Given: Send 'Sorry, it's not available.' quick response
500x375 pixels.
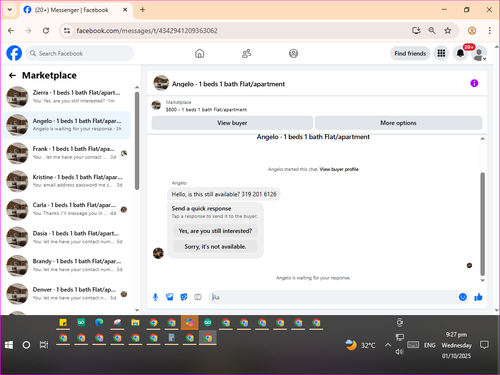Looking at the screenshot, I should pyautogui.click(x=215, y=247).
